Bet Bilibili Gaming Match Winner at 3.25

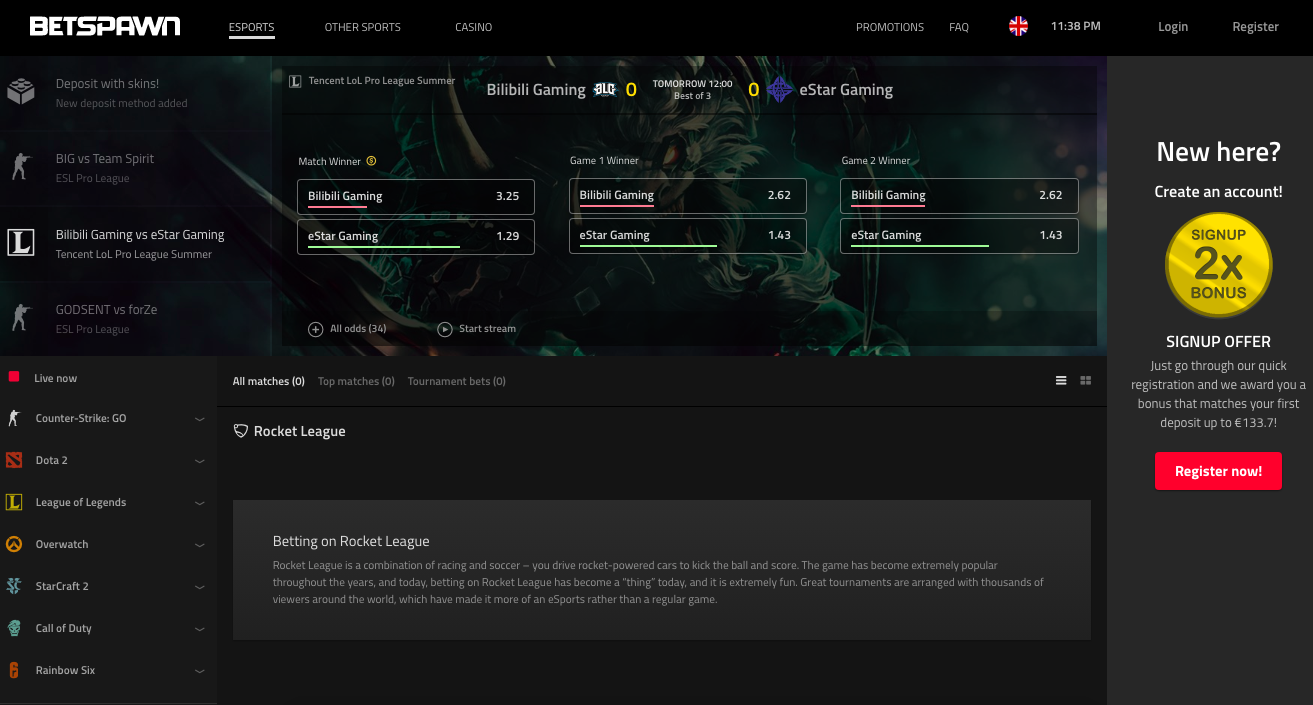tap(416, 197)
